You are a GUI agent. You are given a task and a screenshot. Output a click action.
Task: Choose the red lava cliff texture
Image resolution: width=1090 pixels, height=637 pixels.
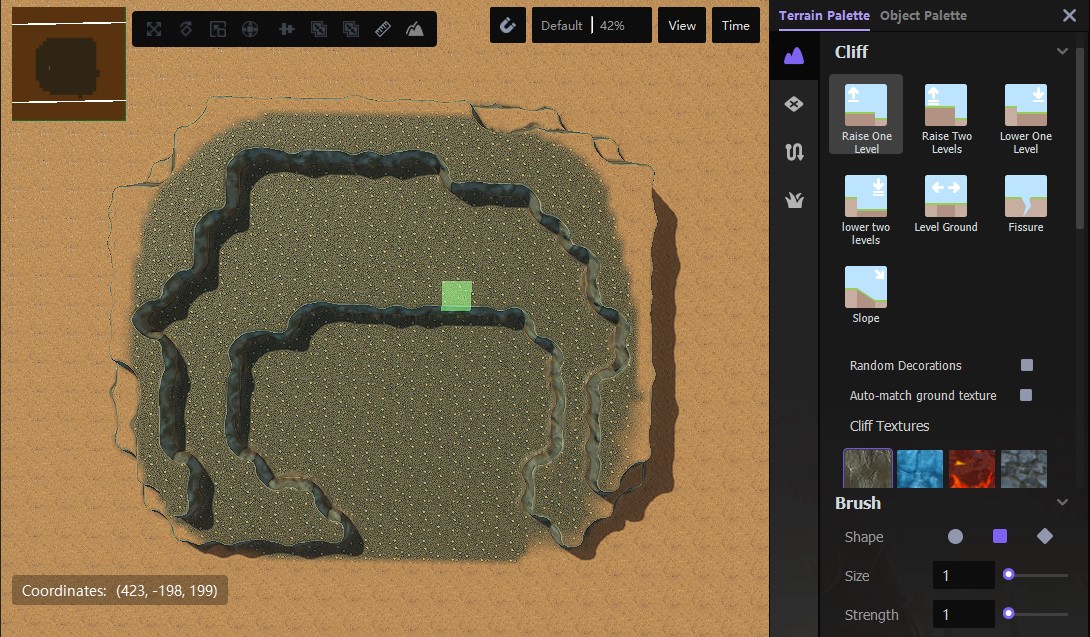972,468
